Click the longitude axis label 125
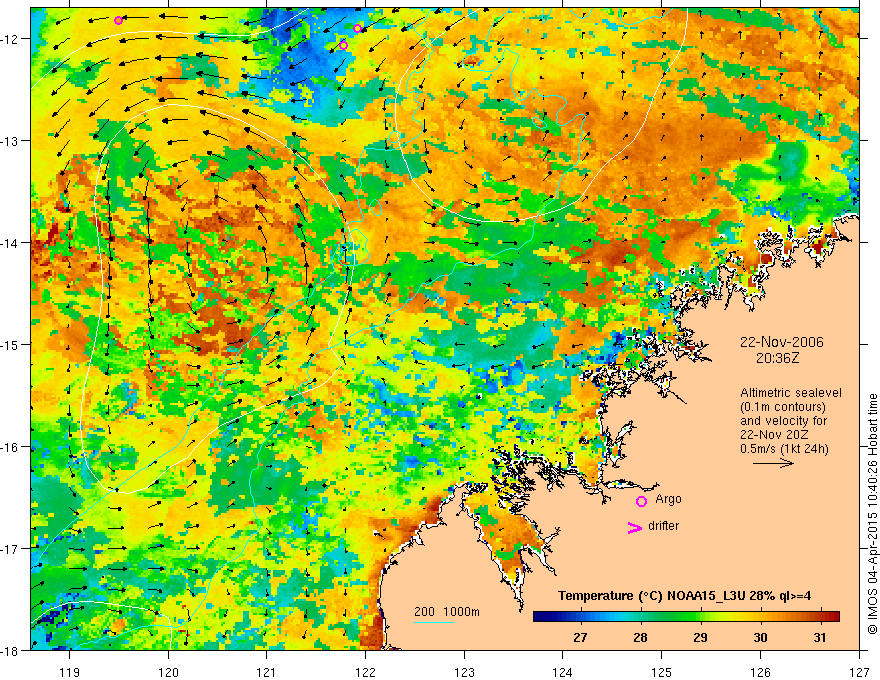Viewport: 880px width, 680px height. click(x=662, y=672)
